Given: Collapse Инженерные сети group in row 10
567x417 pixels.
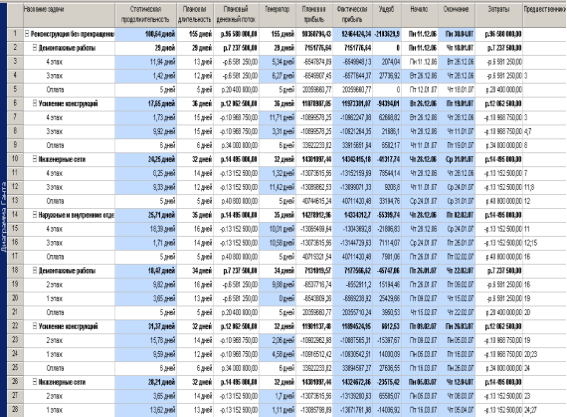Looking at the screenshot, I should [35, 159].
